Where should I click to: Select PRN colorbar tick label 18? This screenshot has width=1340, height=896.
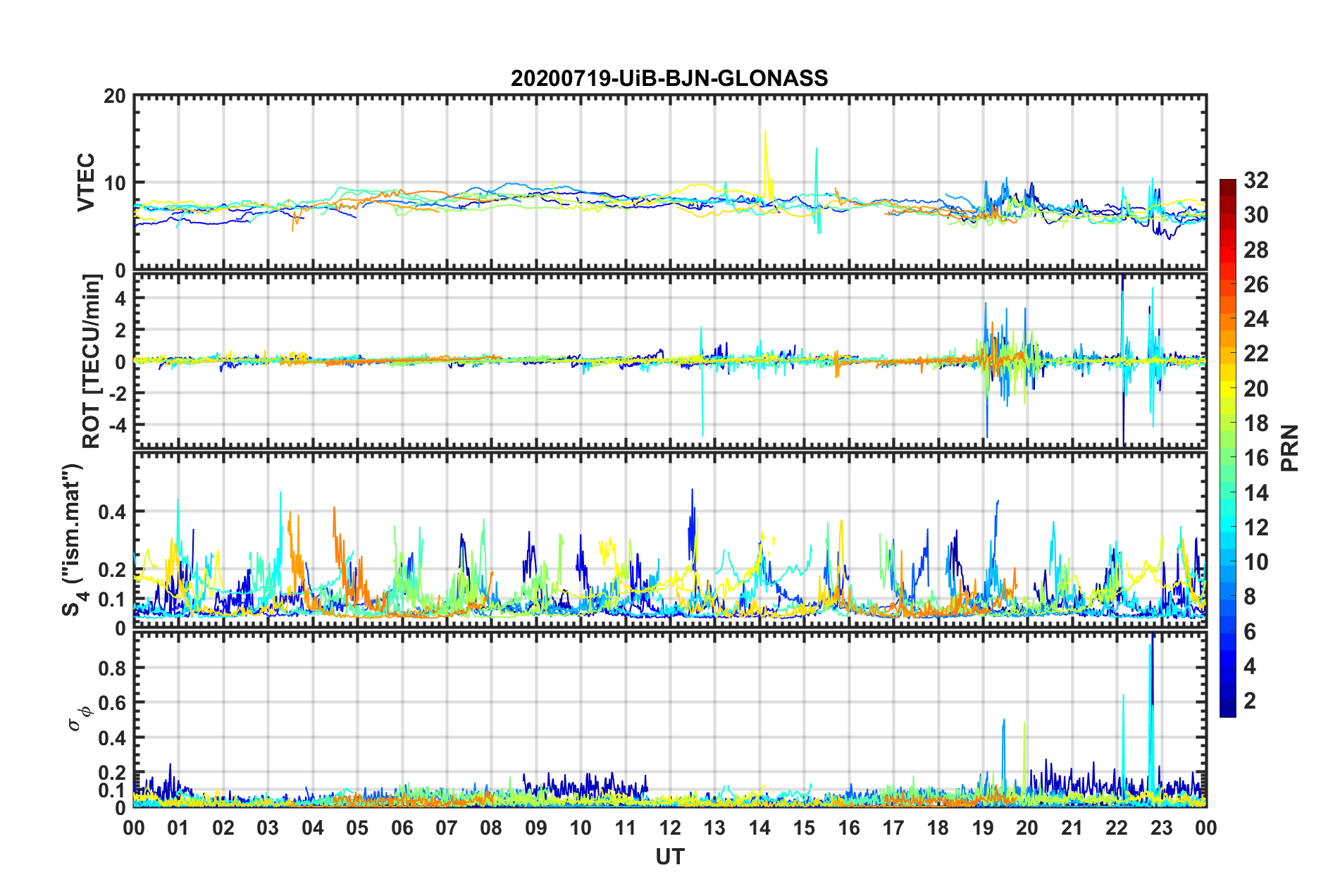click(1255, 423)
